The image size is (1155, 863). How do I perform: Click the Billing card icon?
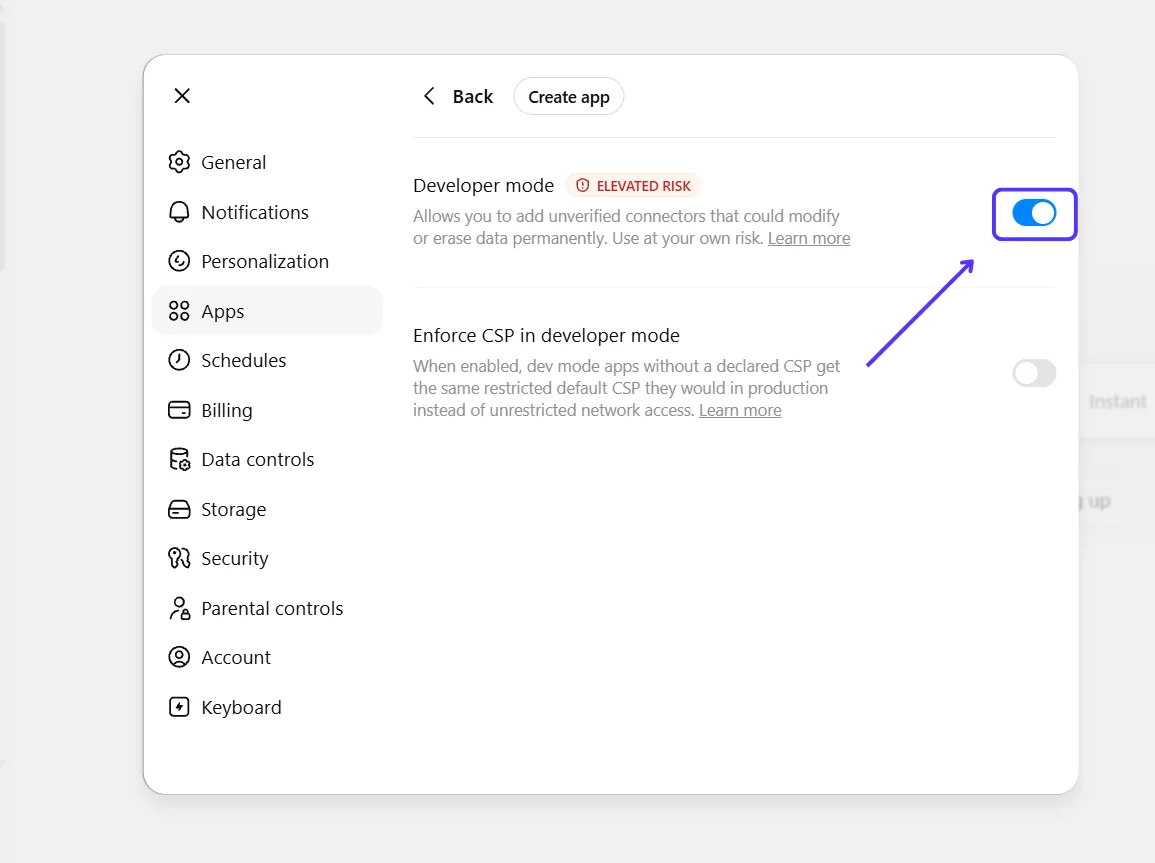click(179, 410)
